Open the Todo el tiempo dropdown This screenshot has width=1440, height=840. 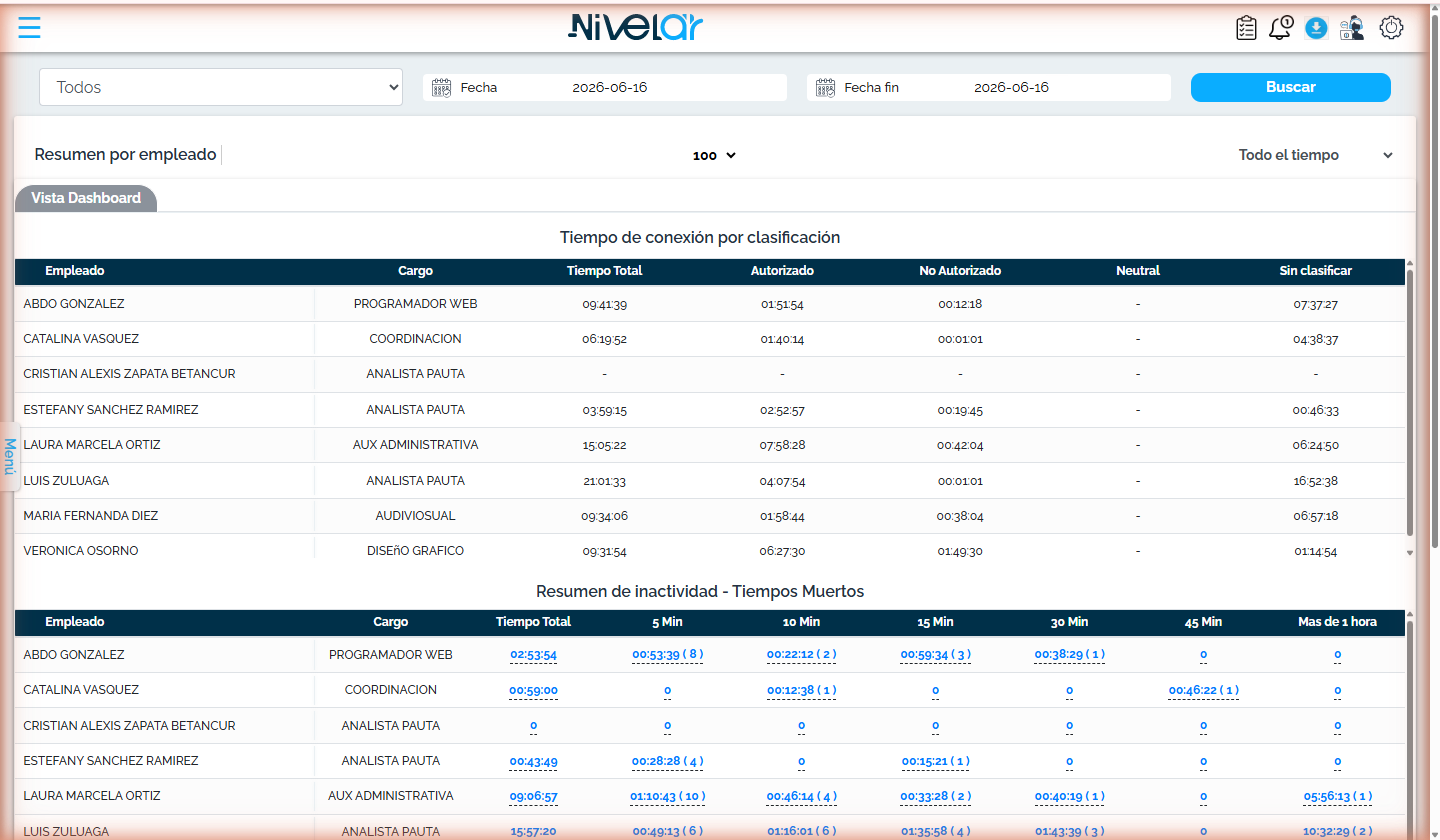[1315, 155]
